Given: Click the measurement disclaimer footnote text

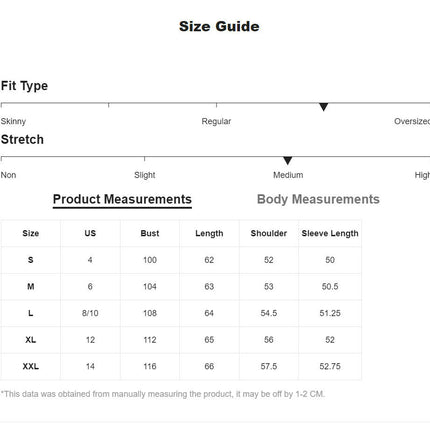Looking at the screenshot, I should (163, 394).
